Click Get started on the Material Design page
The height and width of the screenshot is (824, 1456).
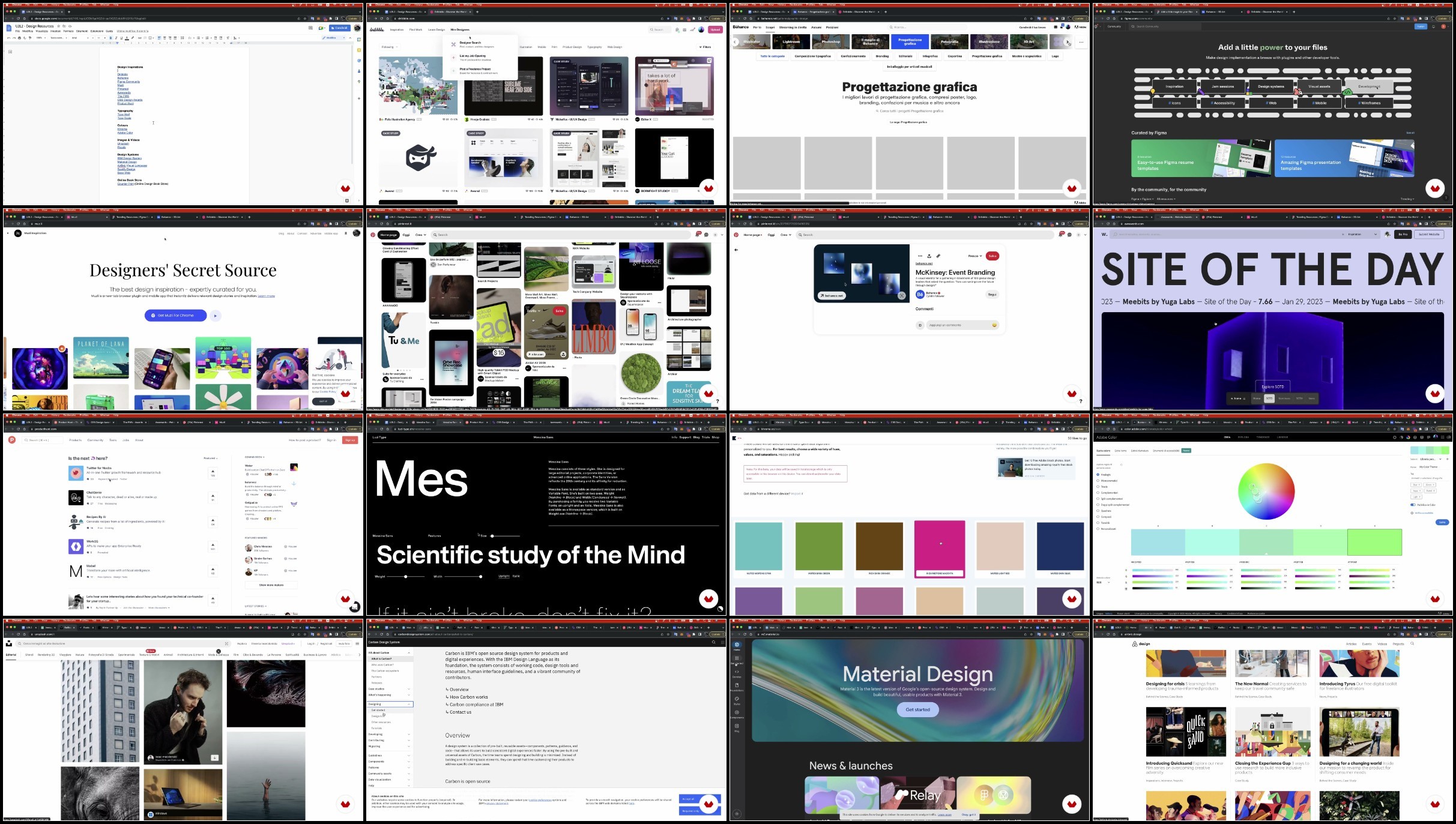pos(917,709)
